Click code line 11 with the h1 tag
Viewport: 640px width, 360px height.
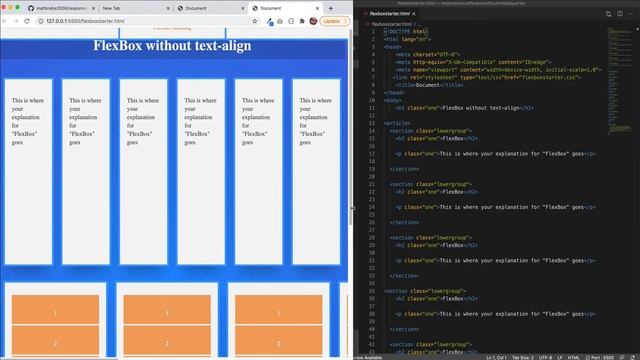coord(464,108)
